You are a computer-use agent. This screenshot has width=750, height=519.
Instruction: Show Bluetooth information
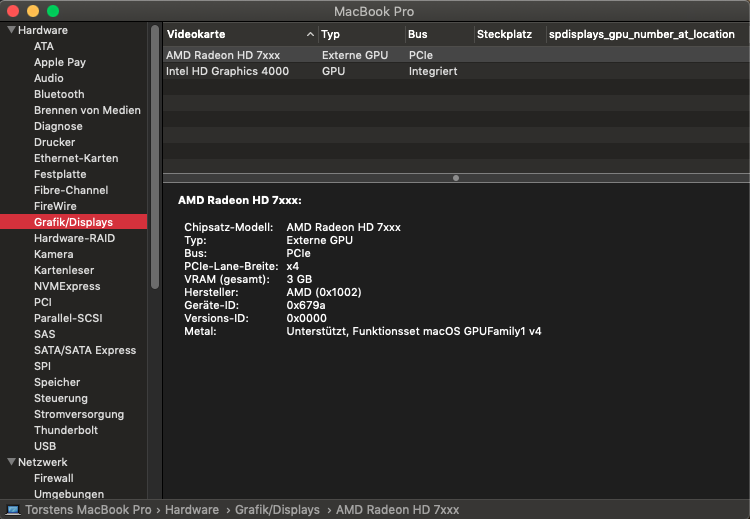coord(59,94)
